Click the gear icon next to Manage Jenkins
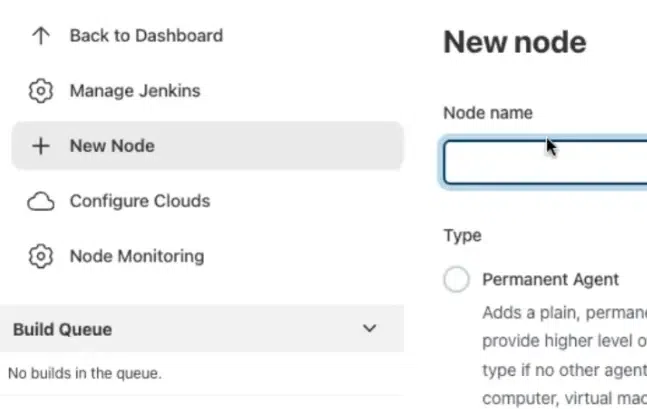This screenshot has height=409, width=647. 40,91
